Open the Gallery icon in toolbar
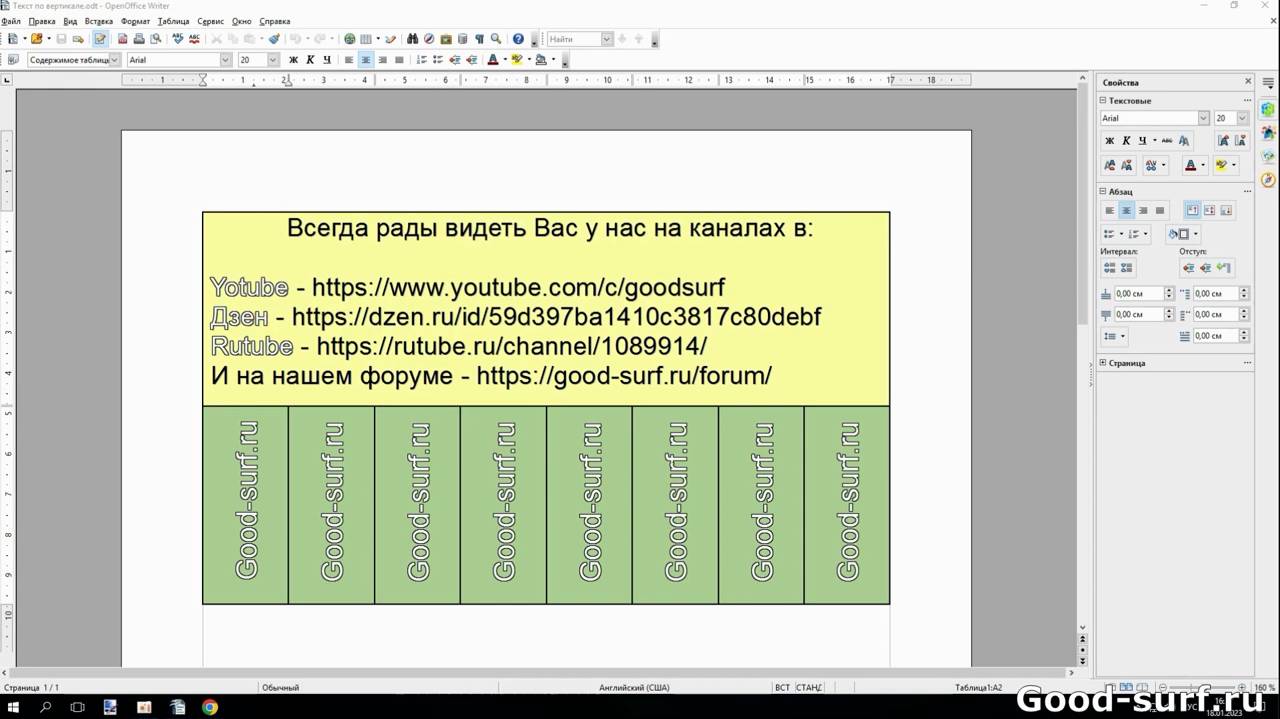Image resolution: width=1280 pixels, height=719 pixels. pos(445,39)
